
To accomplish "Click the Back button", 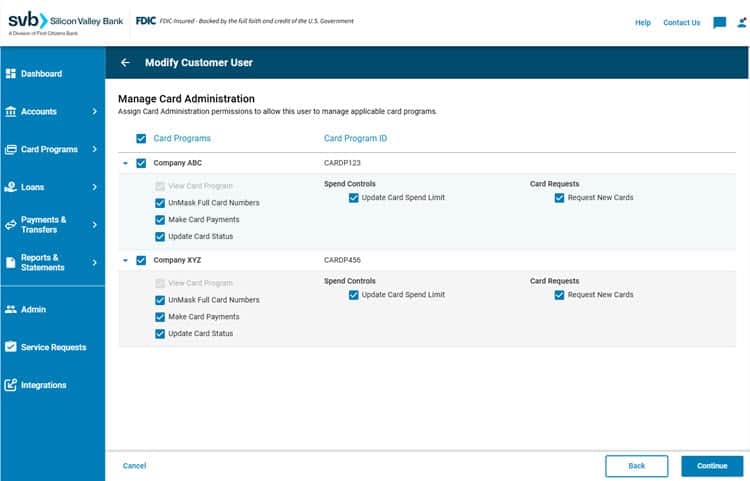I will coord(637,466).
